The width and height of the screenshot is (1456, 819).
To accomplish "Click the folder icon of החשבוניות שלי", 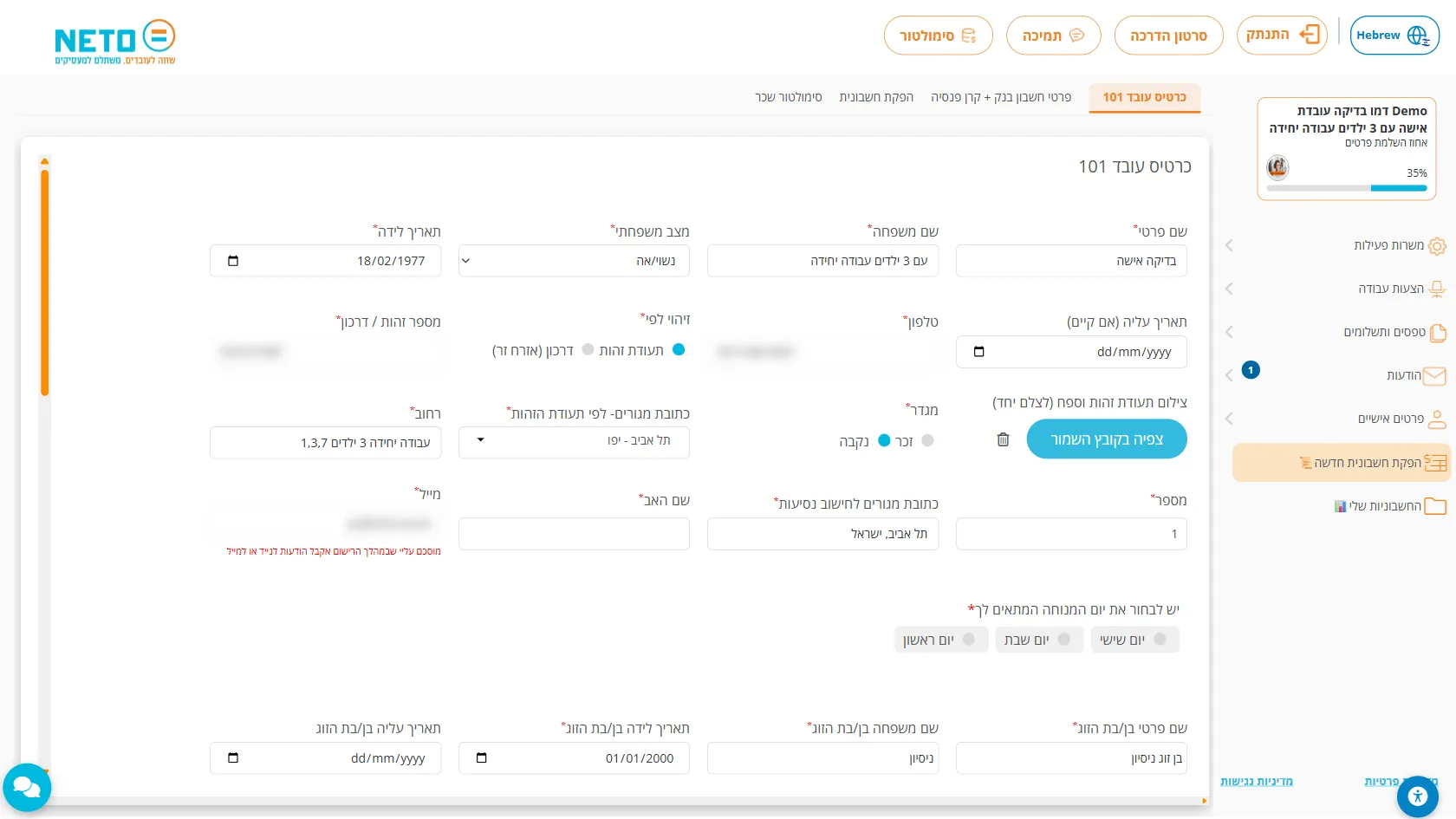I will 1435,506.
